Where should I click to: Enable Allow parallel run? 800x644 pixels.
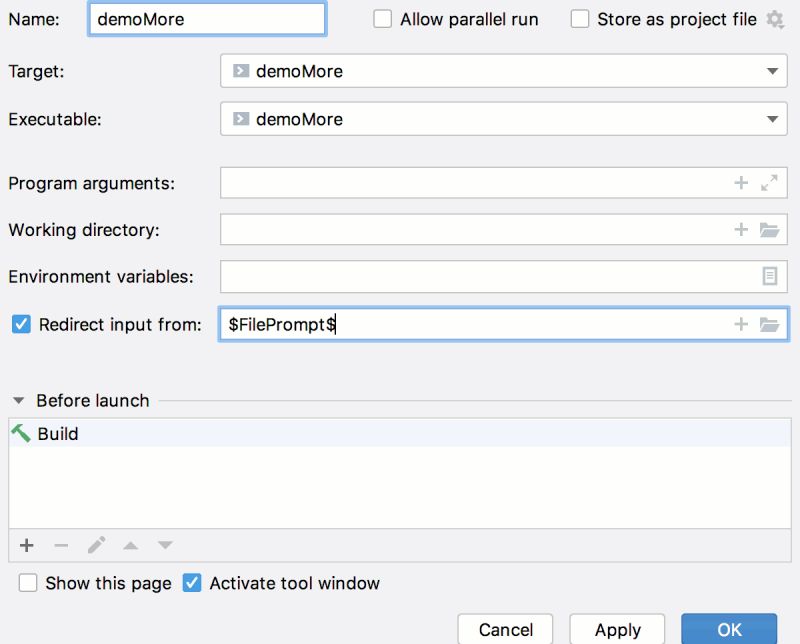[381, 18]
